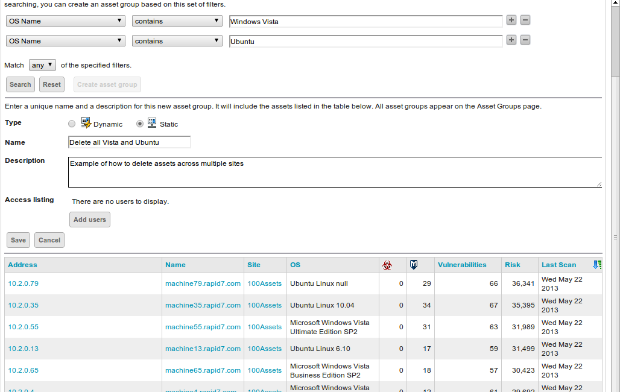620x392 pixels.
Task: Click the asset group Name field
Action: pos(129,142)
